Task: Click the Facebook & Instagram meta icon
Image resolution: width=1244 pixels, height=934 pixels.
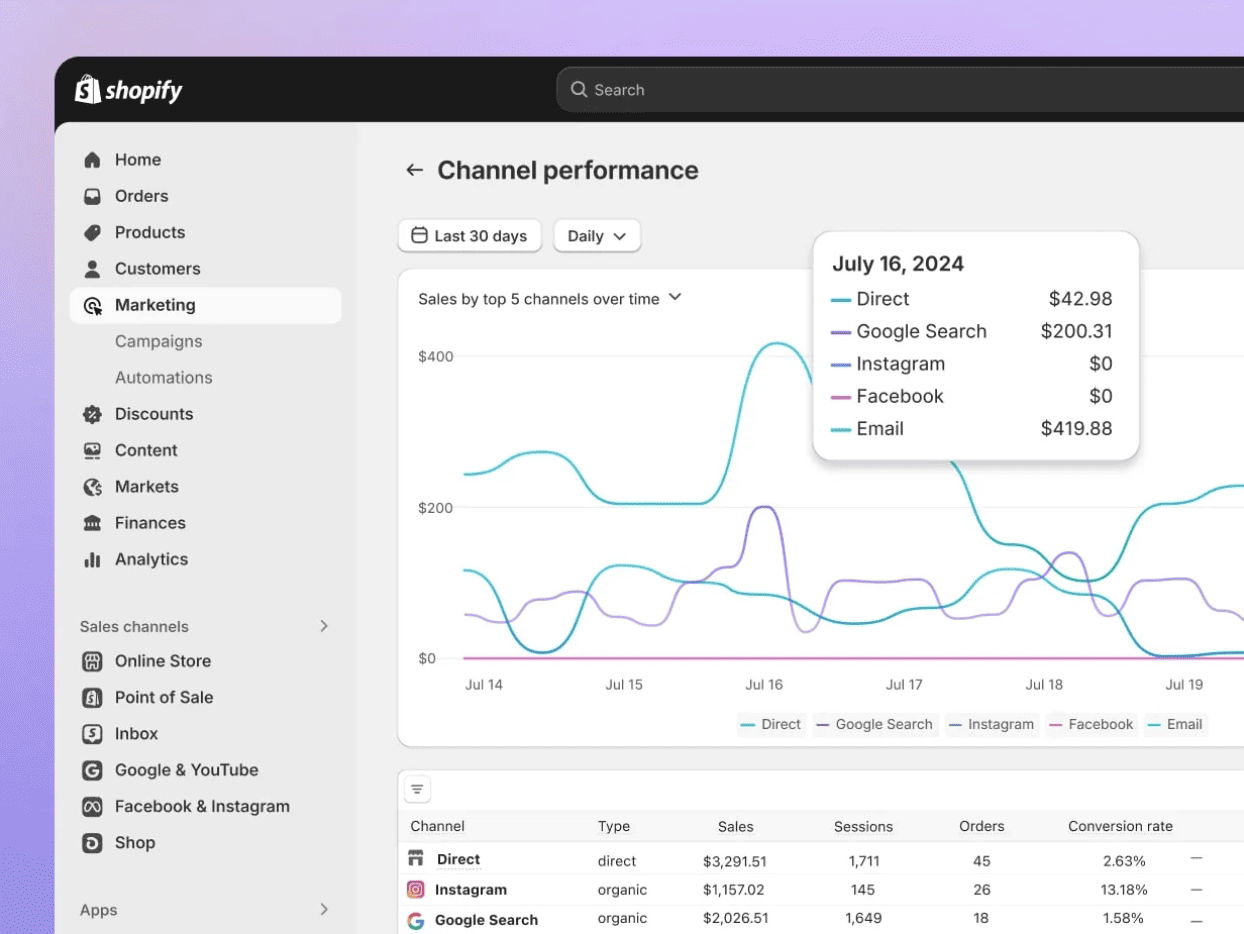Action: pyautogui.click(x=92, y=806)
